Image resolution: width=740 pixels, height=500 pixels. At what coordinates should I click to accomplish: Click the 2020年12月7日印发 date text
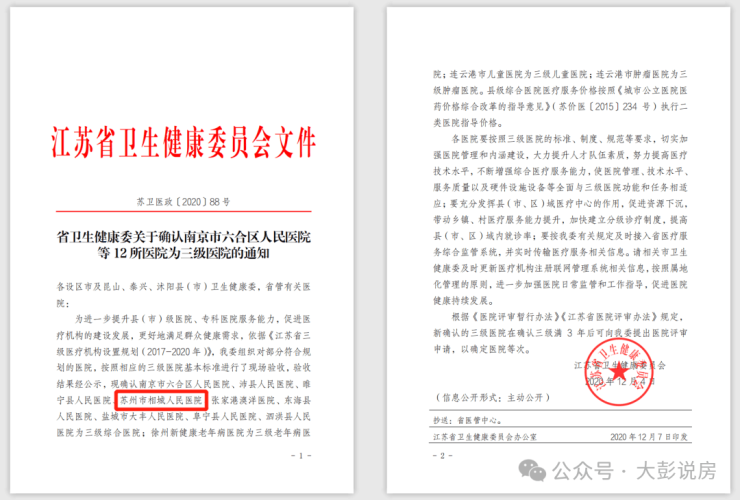pyautogui.click(x=648, y=437)
